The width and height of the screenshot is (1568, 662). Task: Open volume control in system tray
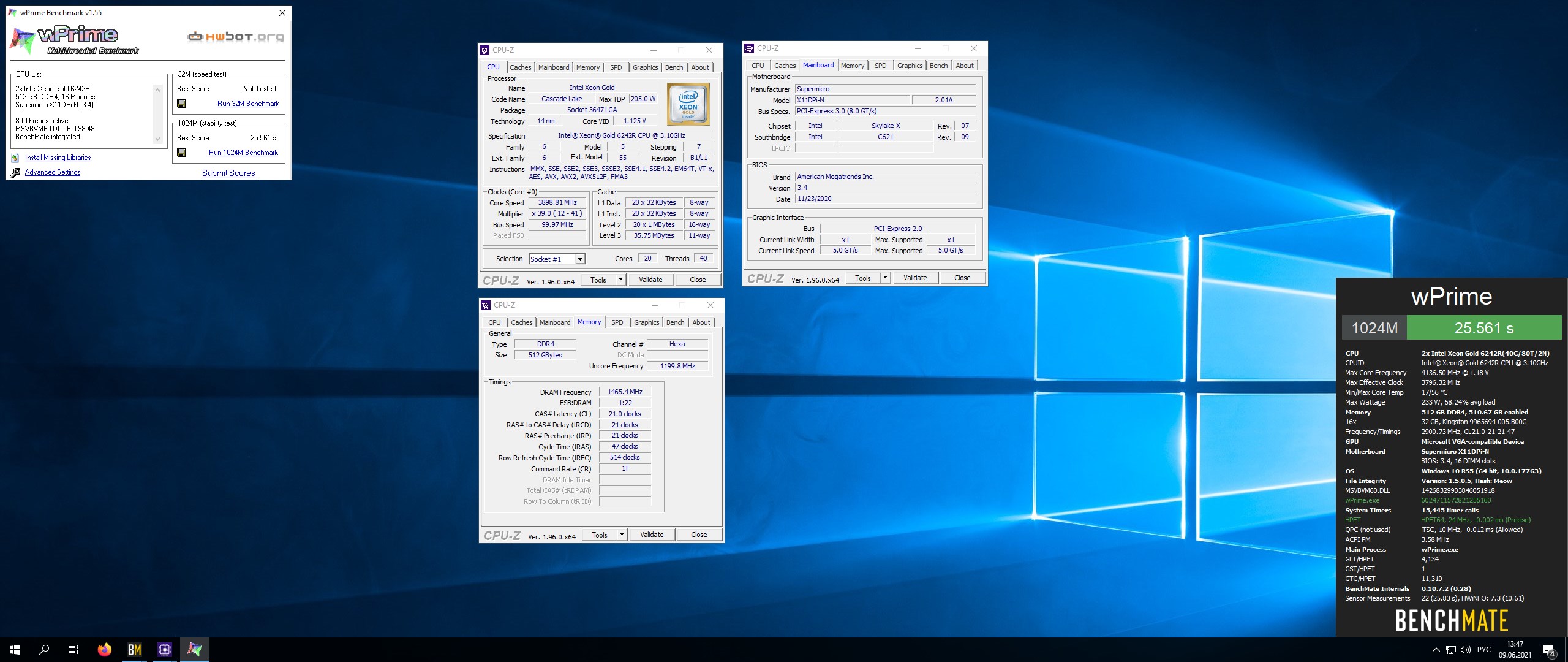point(1466,650)
